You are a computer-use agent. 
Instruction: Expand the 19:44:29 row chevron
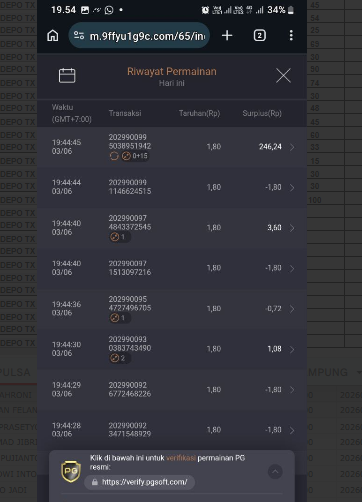click(292, 390)
